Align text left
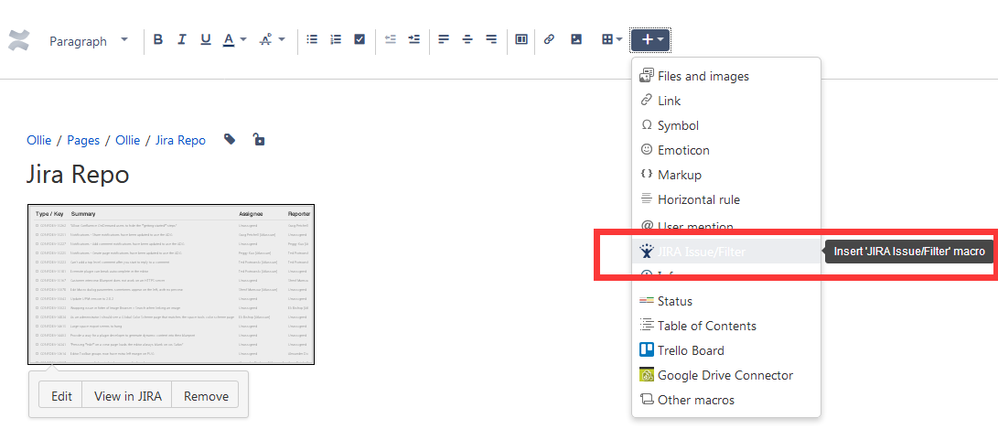The width and height of the screenshot is (998, 429). click(x=444, y=39)
